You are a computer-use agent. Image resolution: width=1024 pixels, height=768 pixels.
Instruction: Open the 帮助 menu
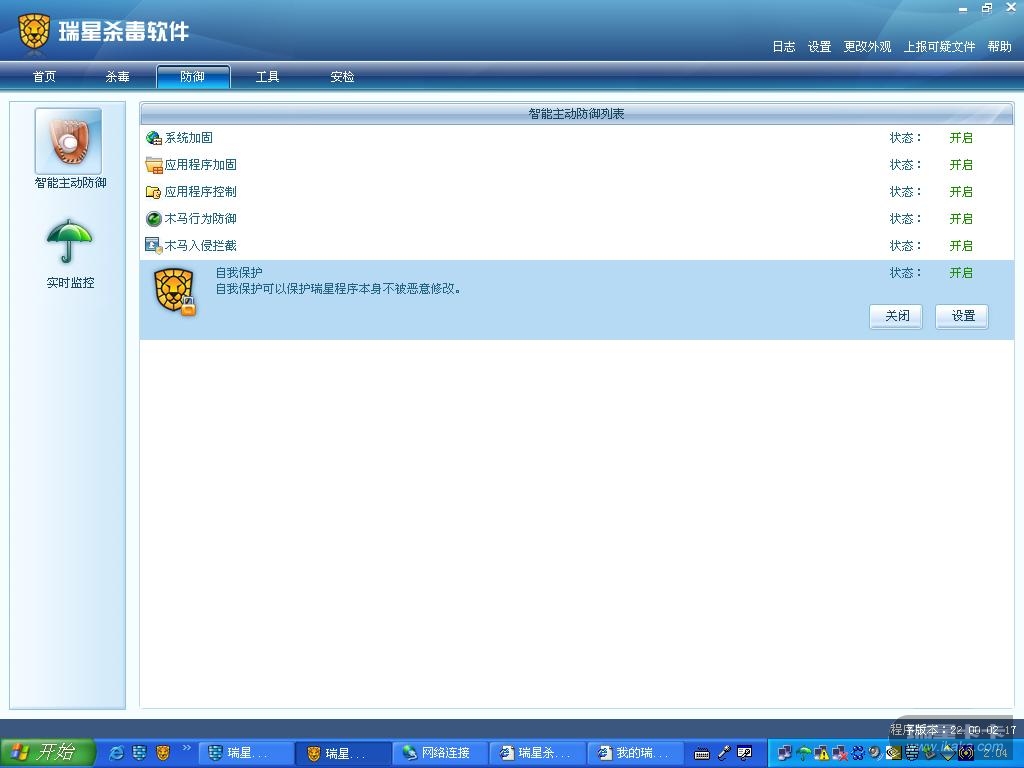pyautogui.click(x=999, y=46)
